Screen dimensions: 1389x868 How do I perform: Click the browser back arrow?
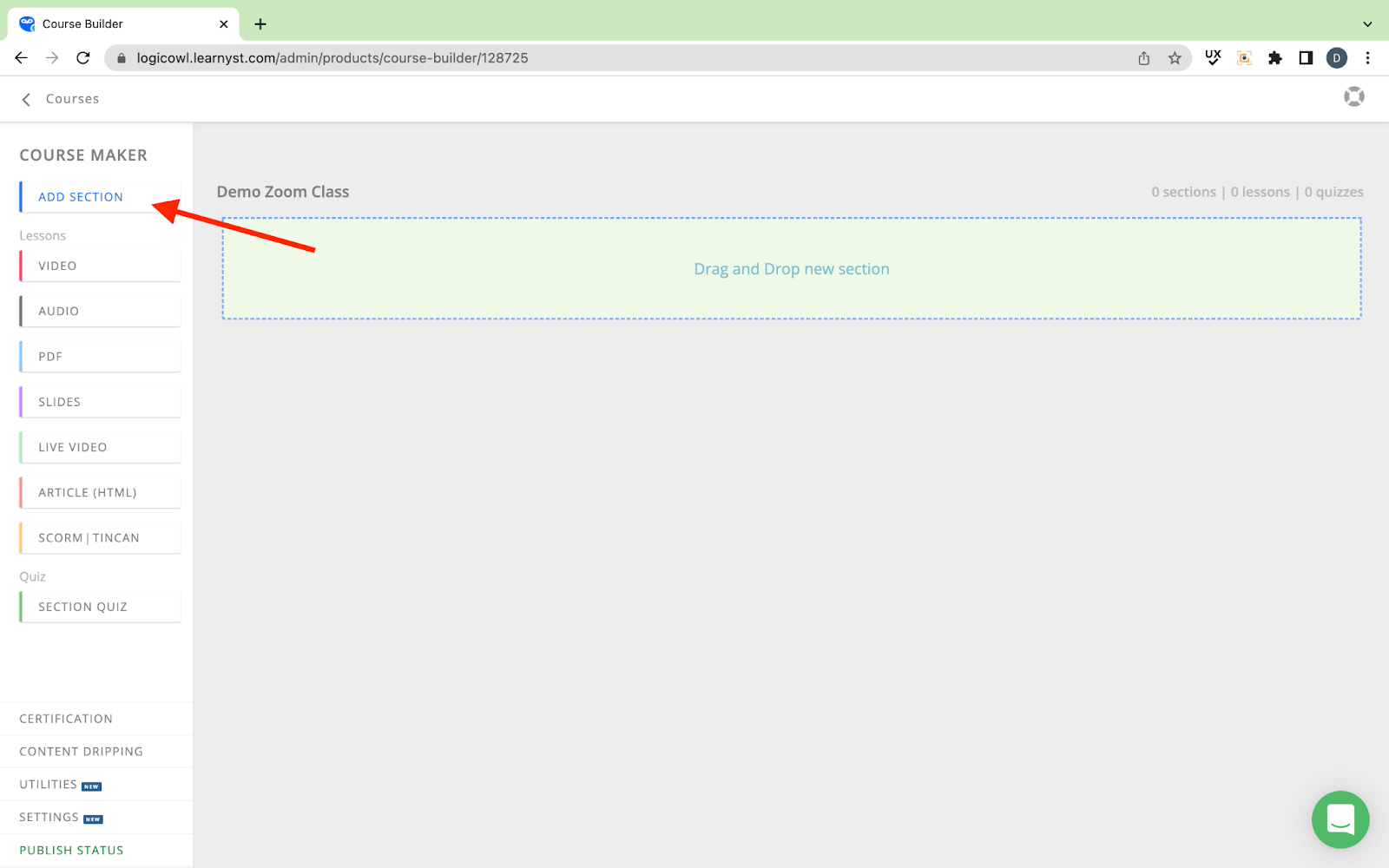22,58
